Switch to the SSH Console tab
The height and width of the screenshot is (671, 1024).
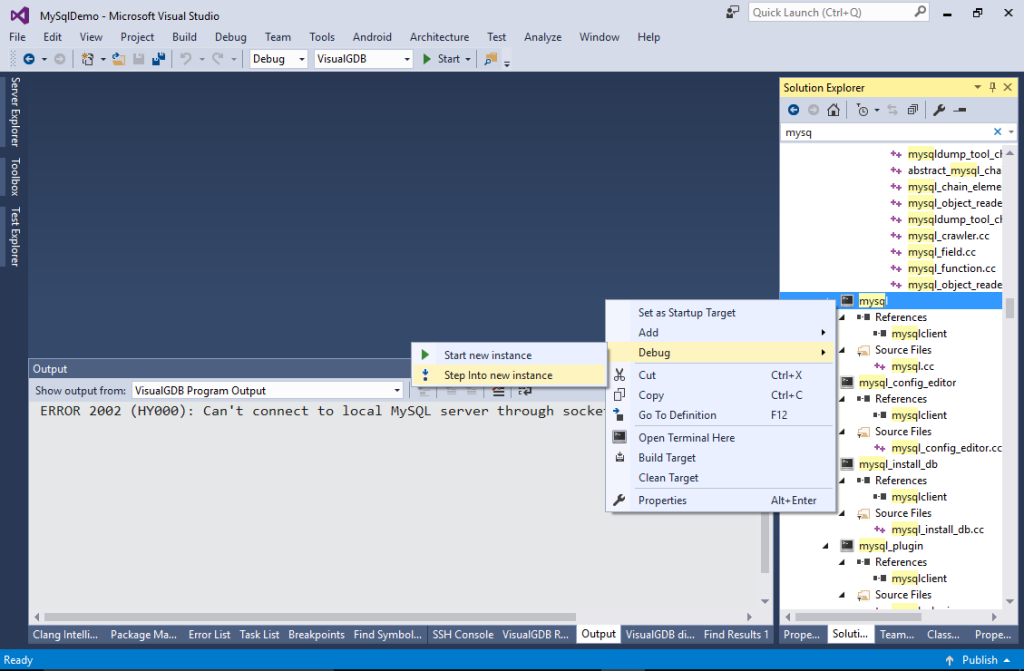[x=463, y=634]
